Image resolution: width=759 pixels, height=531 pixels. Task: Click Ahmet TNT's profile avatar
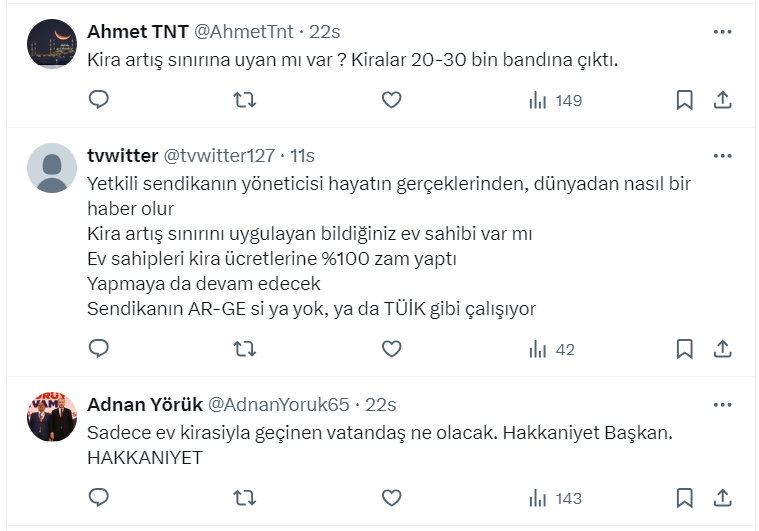[x=52, y=44]
